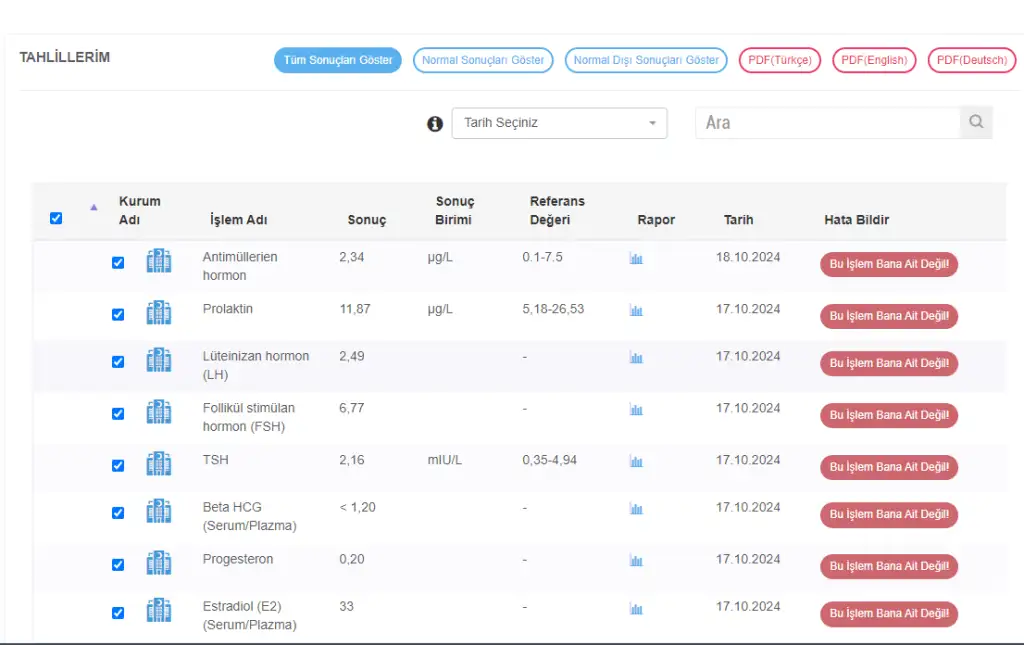The width and height of the screenshot is (1024, 645).
Task: Open the Estradiol (E2) report chart icon
Action: (x=636, y=608)
